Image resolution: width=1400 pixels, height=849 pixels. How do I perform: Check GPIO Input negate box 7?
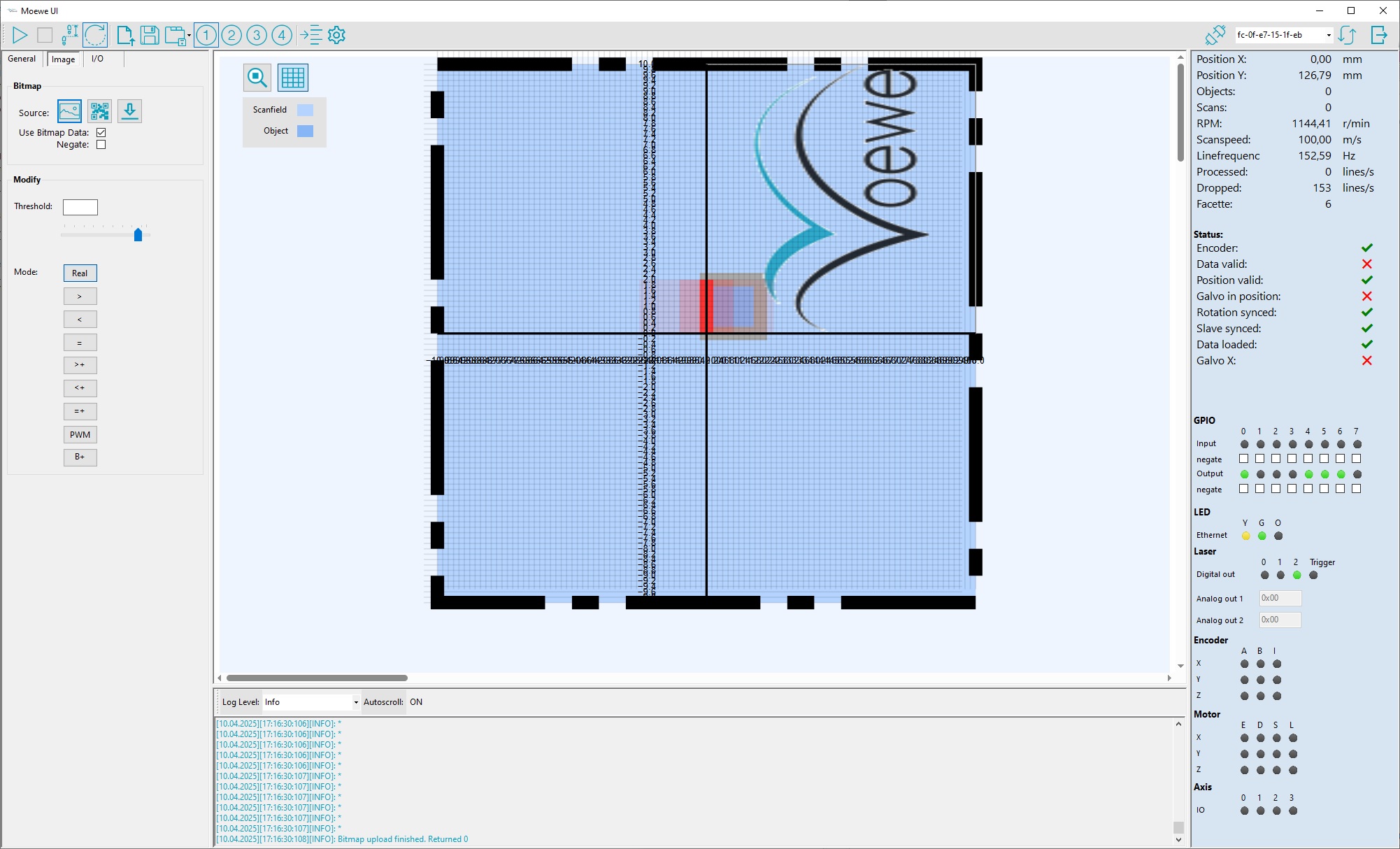(x=1357, y=459)
